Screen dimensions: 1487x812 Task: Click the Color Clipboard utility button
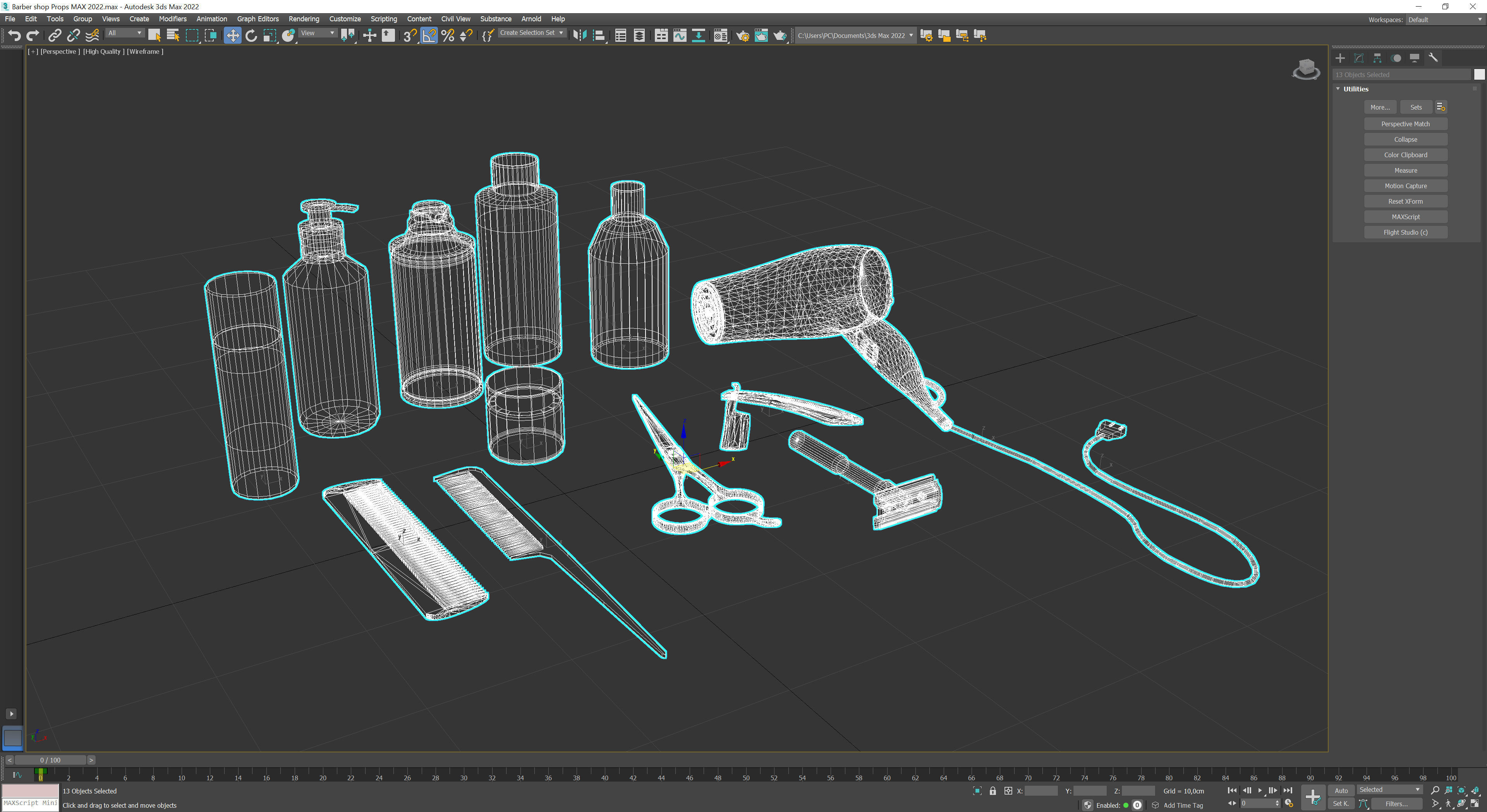[1405, 155]
